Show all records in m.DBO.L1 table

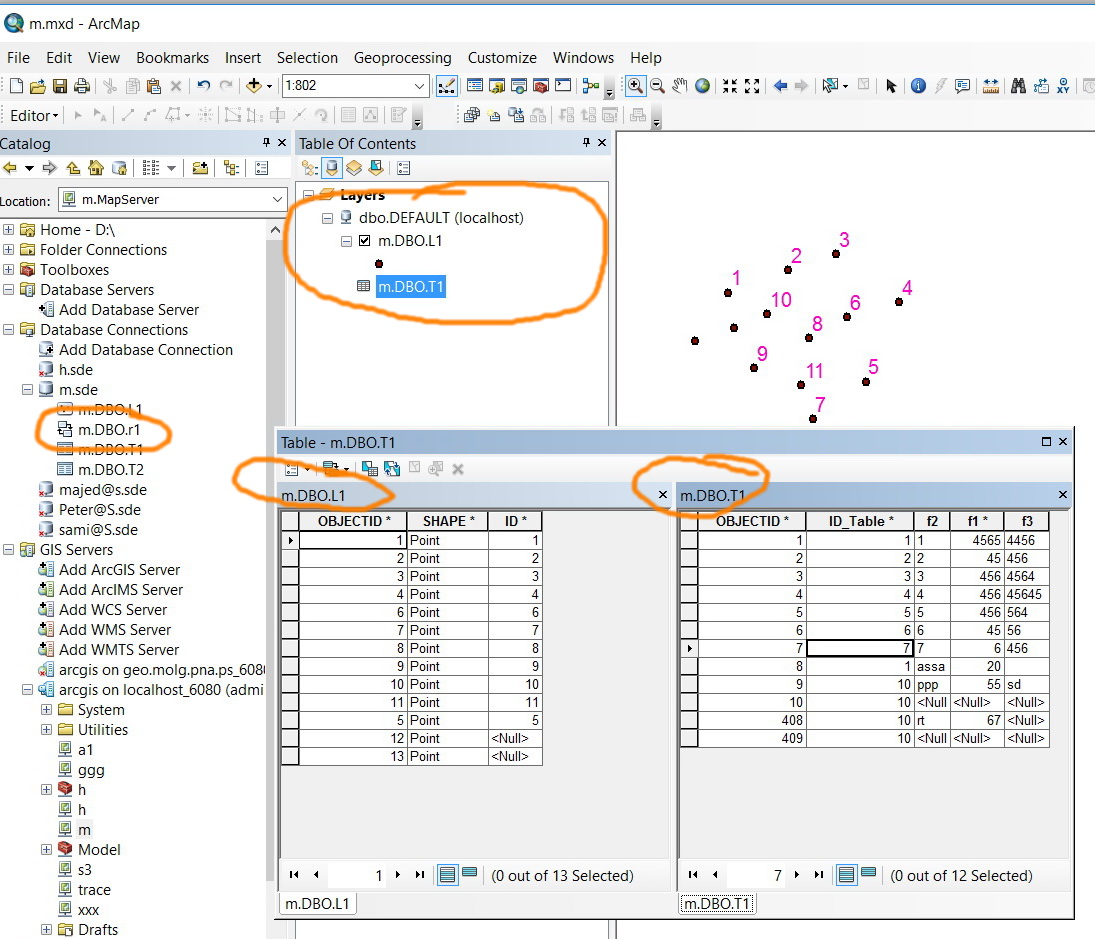[448, 875]
